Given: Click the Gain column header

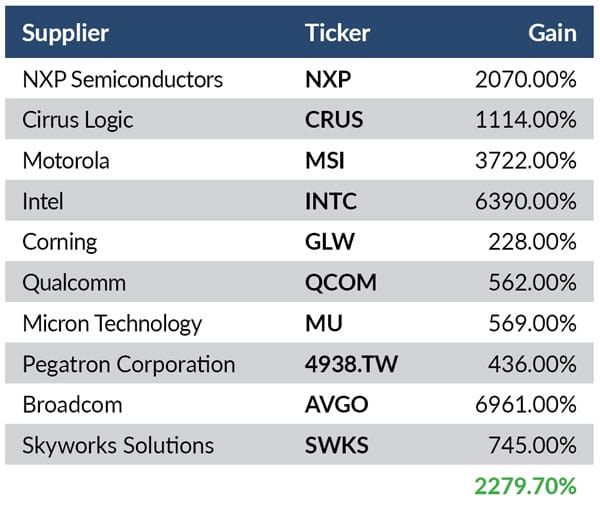Looking at the screenshot, I should pos(552,32).
